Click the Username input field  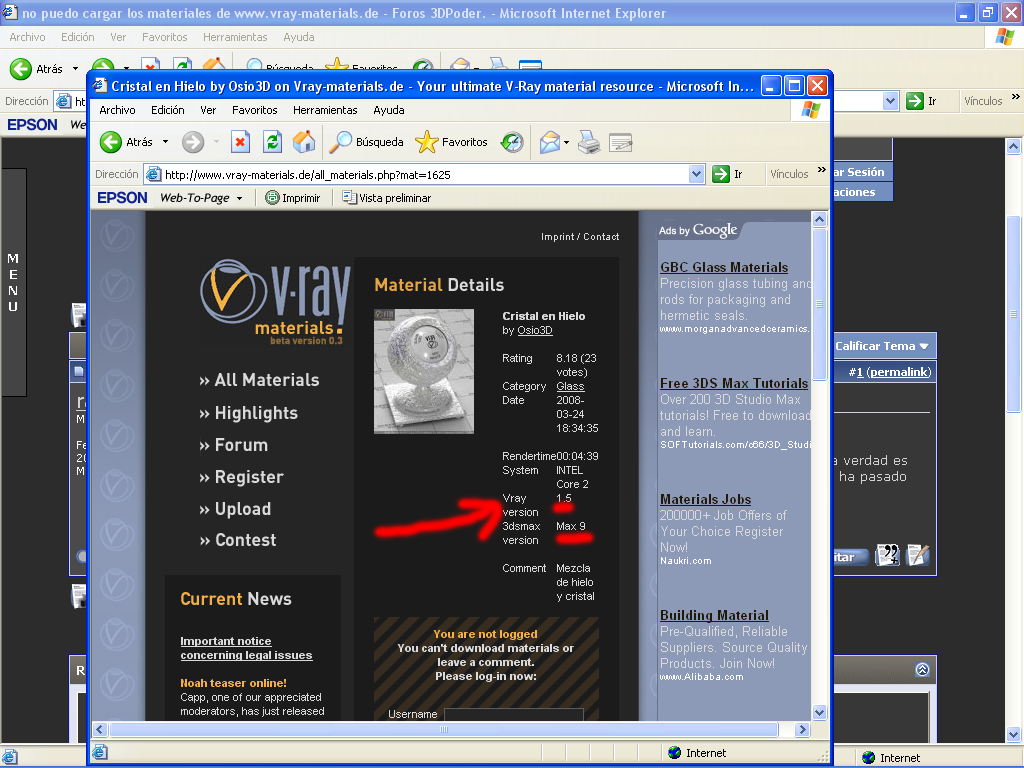coord(513,714)
